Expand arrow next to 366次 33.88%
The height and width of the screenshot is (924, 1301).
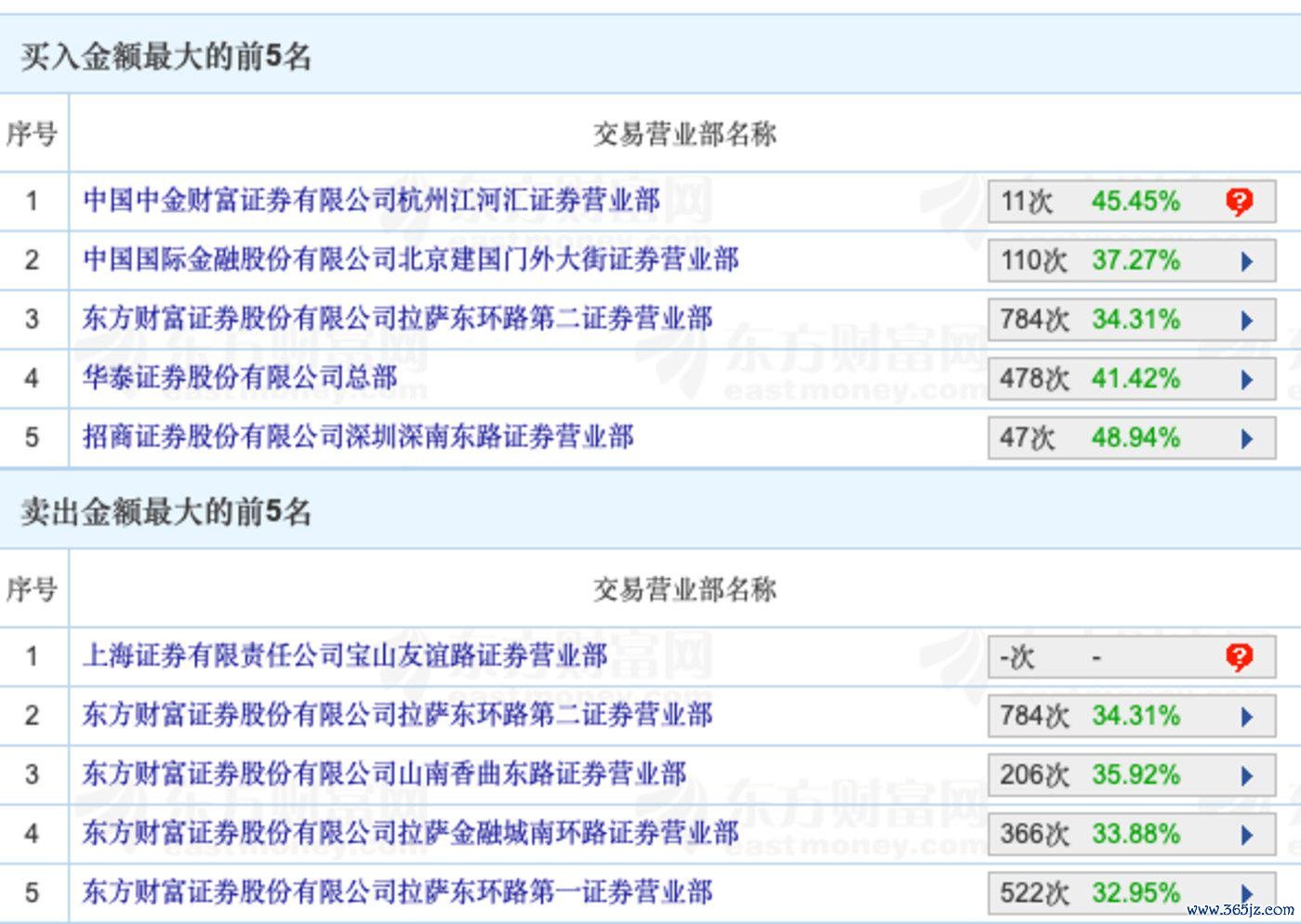[1247, 835]
